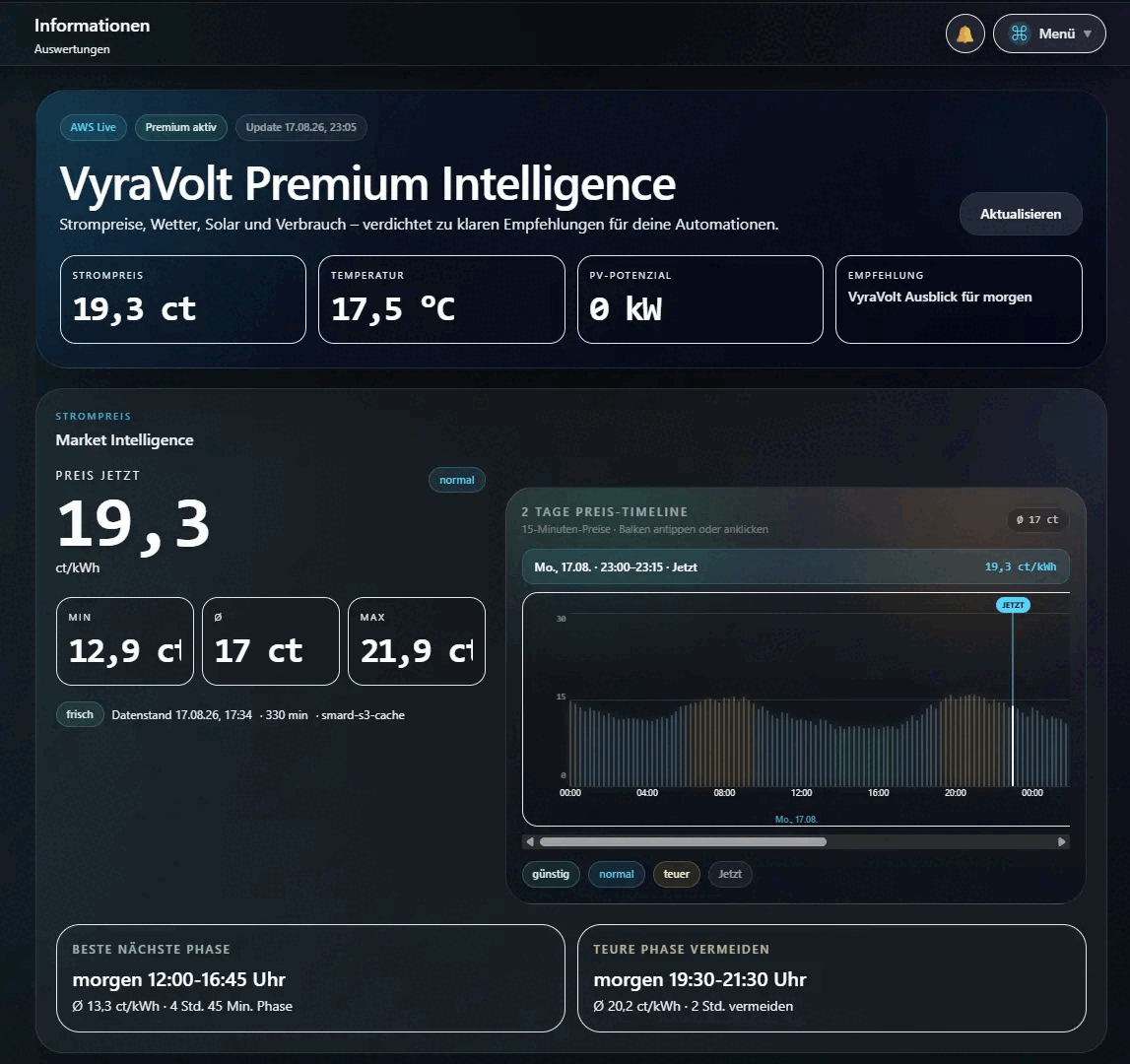The height and width of the screenshot is (1064, 1130).
Task: Click the average 17 ct tile
Action: pyautogui.click(x=270, y=640)
